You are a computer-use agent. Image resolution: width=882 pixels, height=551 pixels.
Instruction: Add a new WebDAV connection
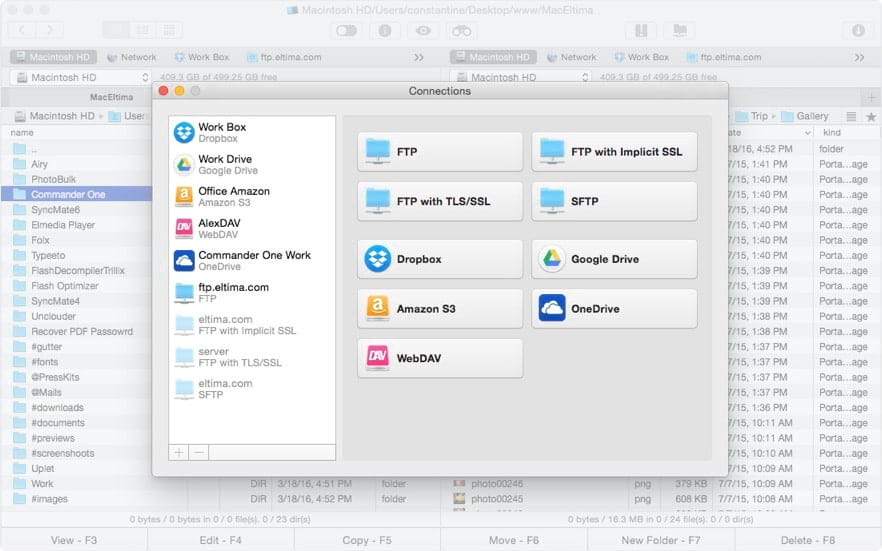(x=440, y=358)
